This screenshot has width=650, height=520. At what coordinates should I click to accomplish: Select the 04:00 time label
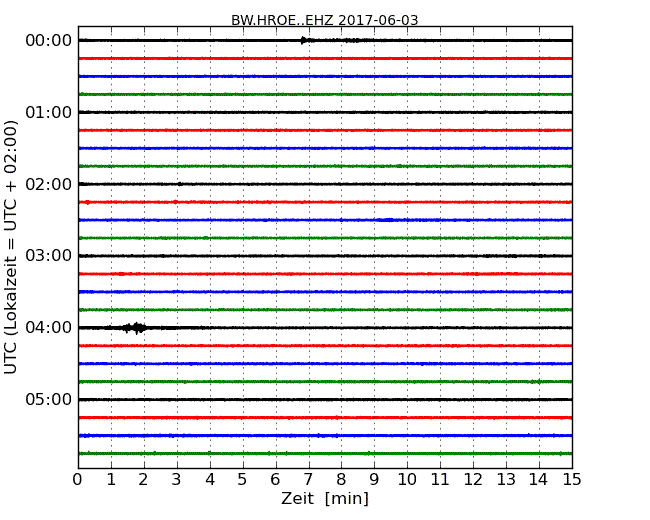click(x=49, y=327)
